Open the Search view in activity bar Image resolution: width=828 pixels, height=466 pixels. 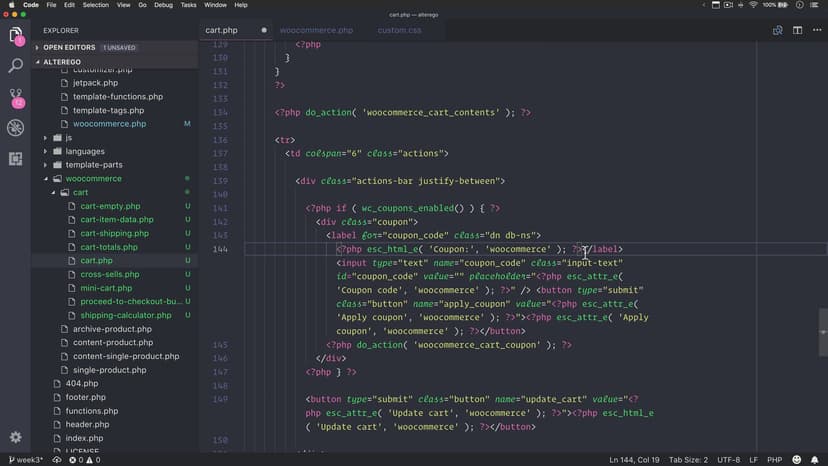tap(15, 66)
